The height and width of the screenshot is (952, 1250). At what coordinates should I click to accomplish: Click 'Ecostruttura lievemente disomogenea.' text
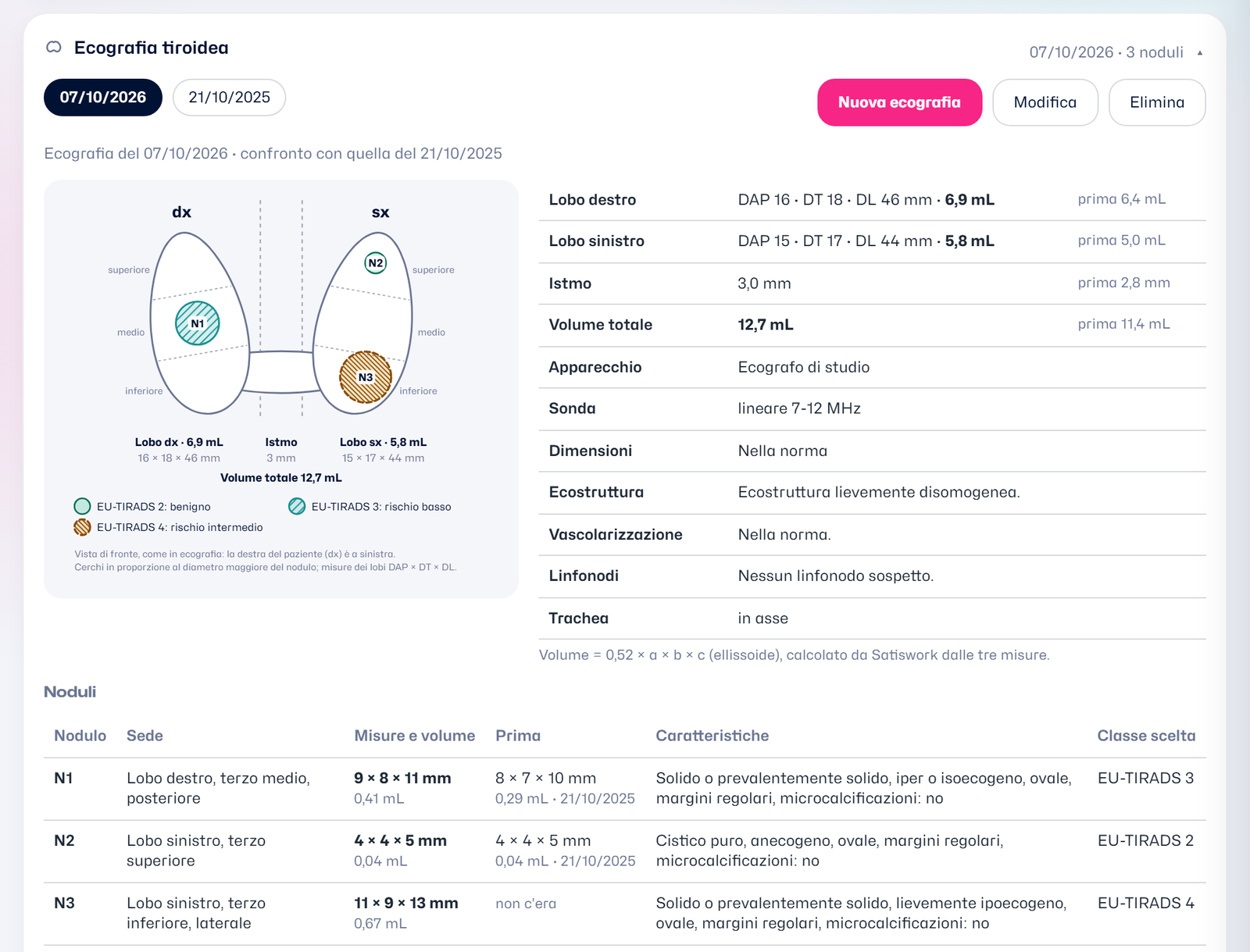click(879, 492)
